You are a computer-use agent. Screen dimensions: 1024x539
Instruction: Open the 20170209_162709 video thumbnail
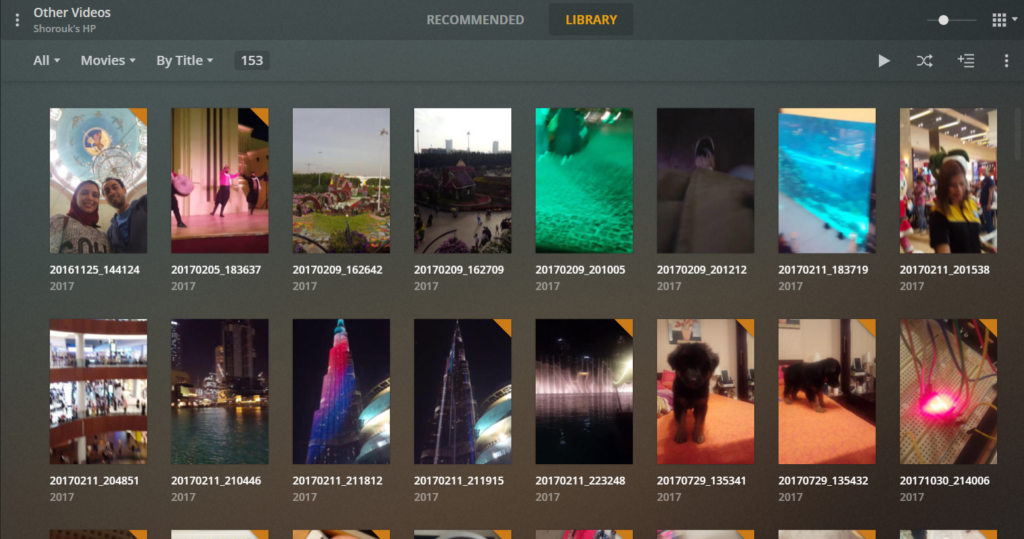(x=462, y=180)
